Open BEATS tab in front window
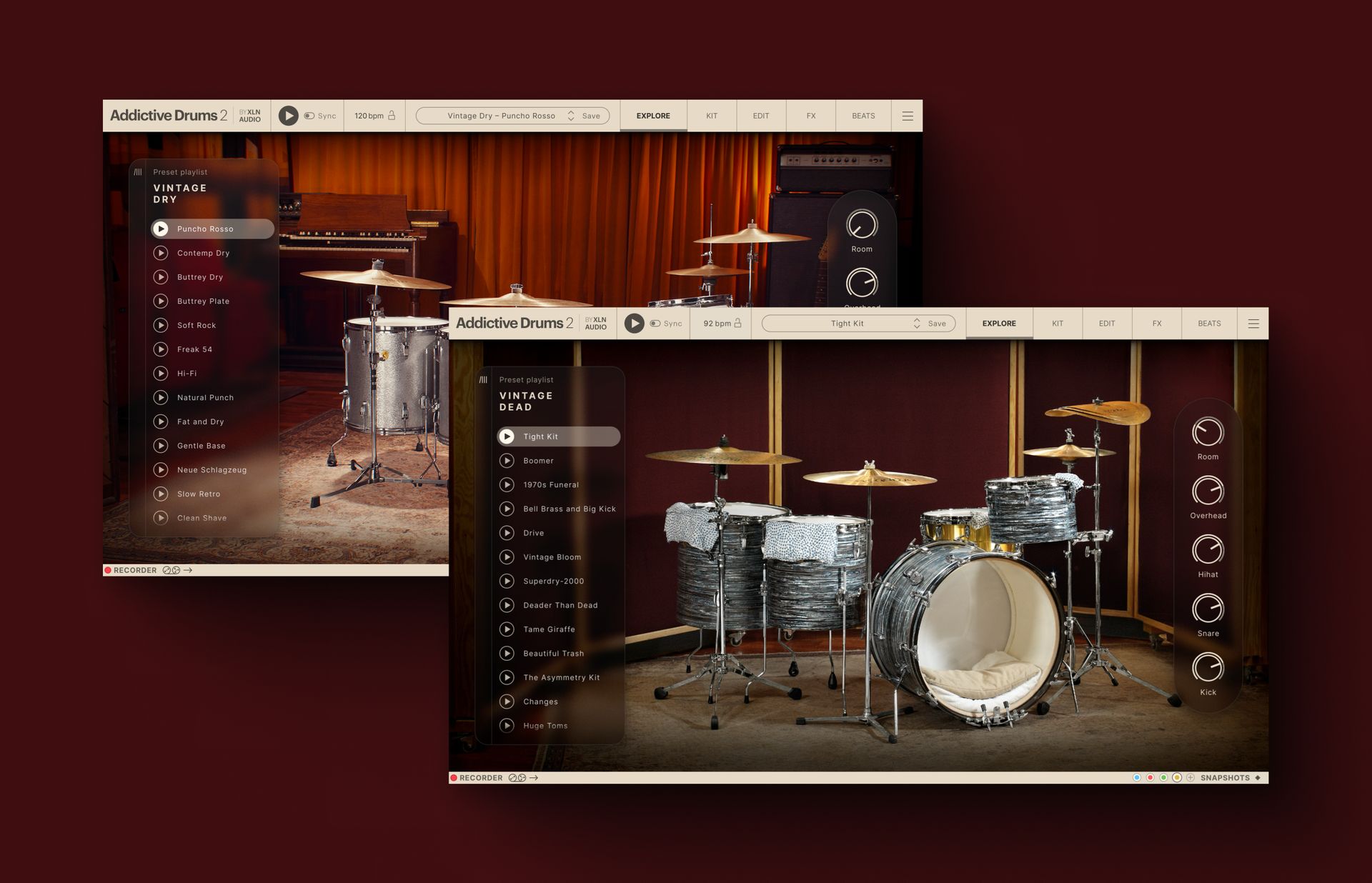Screen dimensions: 1372x883 1209,324
